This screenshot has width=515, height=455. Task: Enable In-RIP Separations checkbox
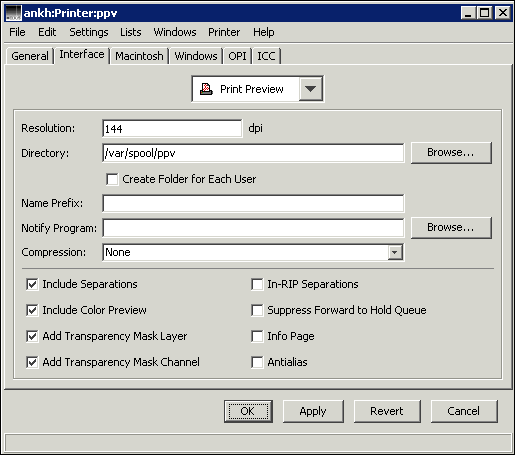(257, 284)
